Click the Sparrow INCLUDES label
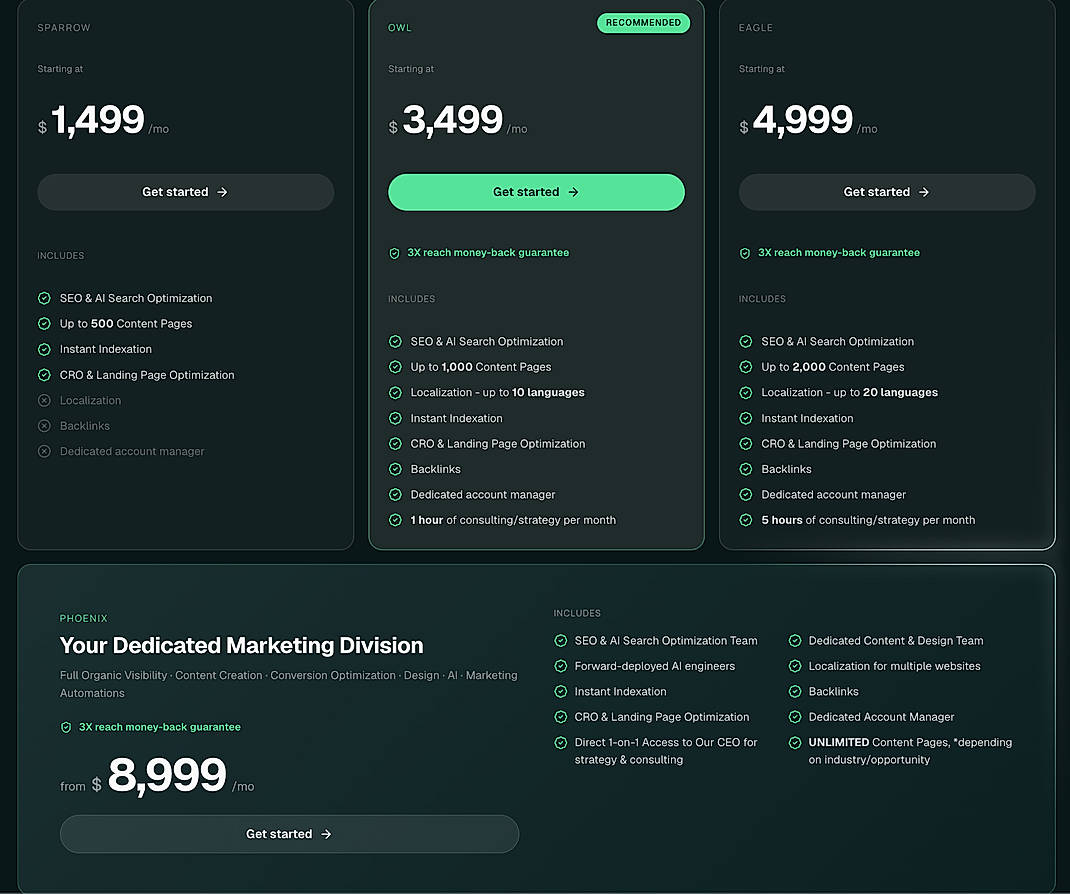Image resolution: width=1070 pixels, height=894 pixels. pyautogui.click(x=61, y=255)
